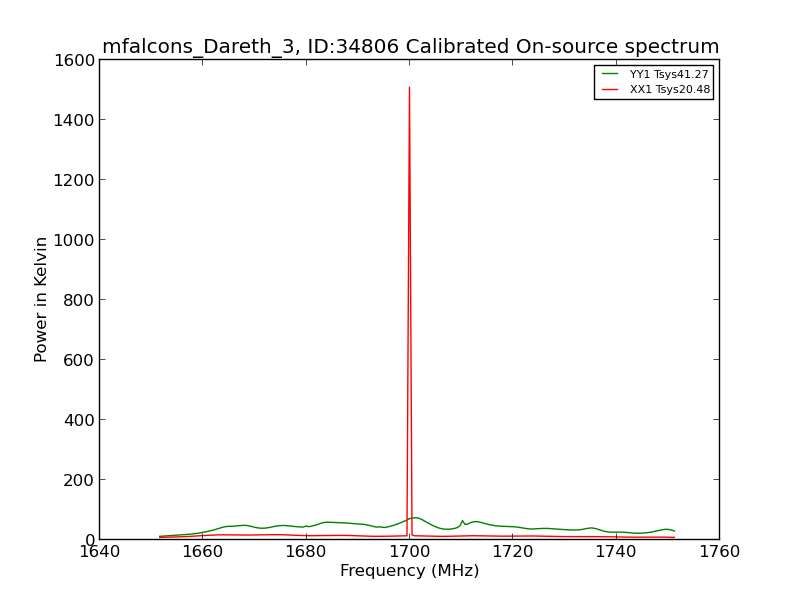Click the 200 y-axis tick label

[x=79, y=480]
